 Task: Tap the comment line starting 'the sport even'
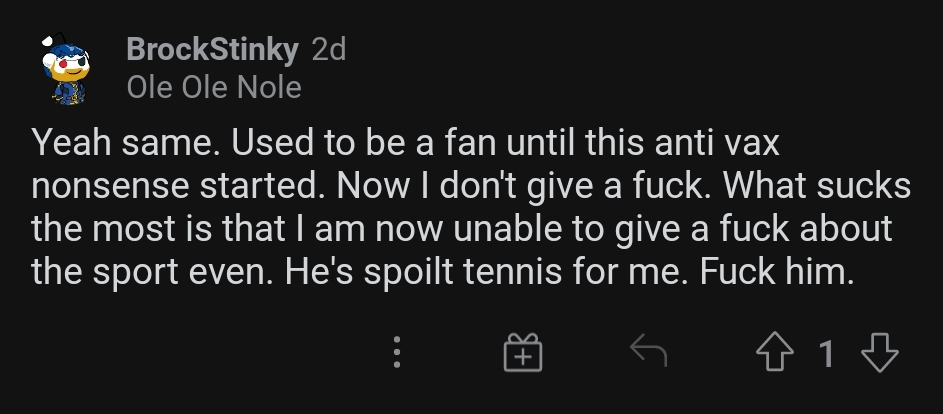click(x=443, y=273)
